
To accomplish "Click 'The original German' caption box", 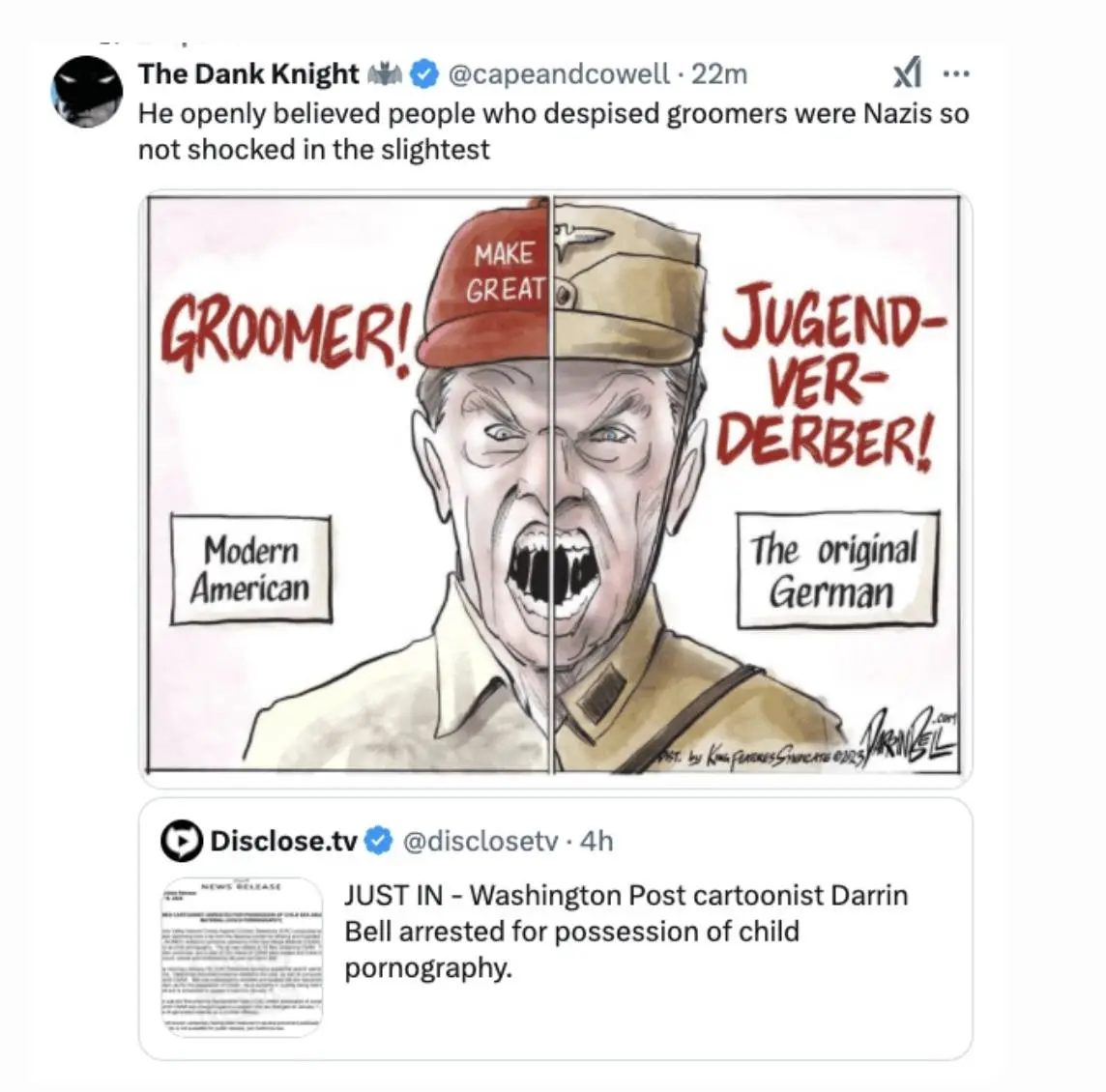I will coord(837,569).
